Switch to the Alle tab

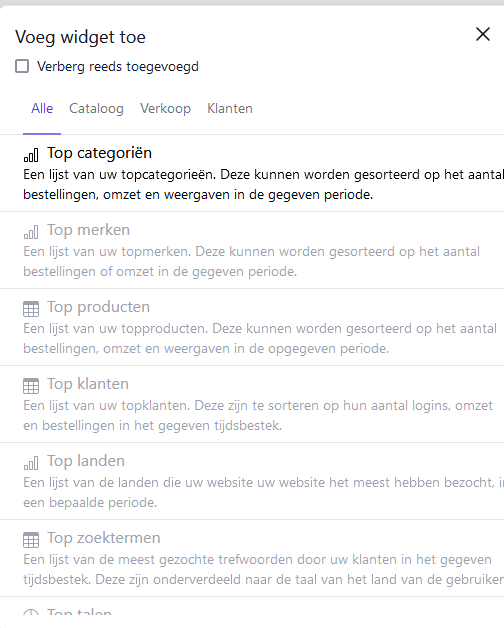tap(42, 109)
